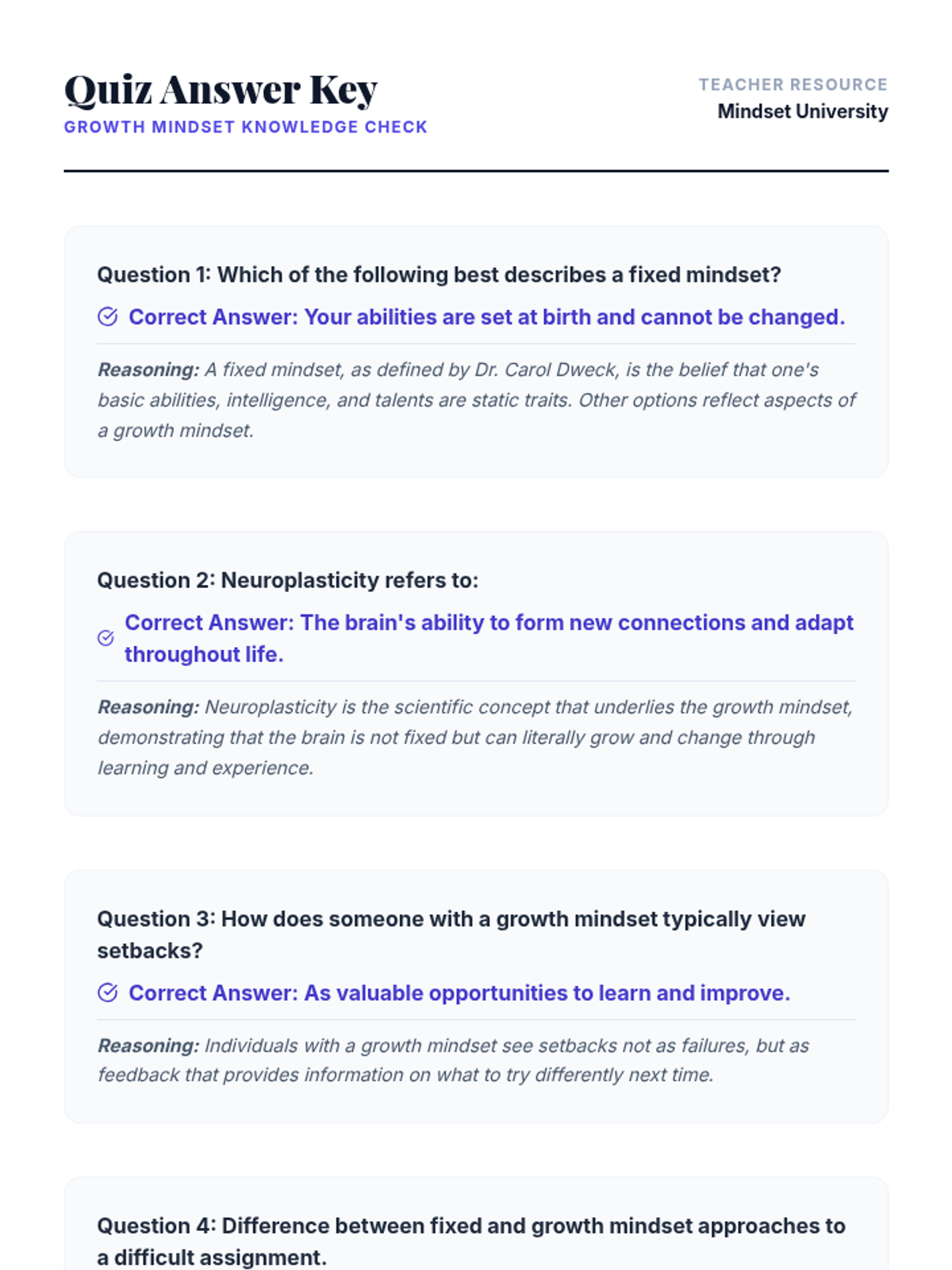Click the Question 1 fixed mindset heading
Image resolution: width=952 pixels, height=1270 pixels.
coord(439,275)
